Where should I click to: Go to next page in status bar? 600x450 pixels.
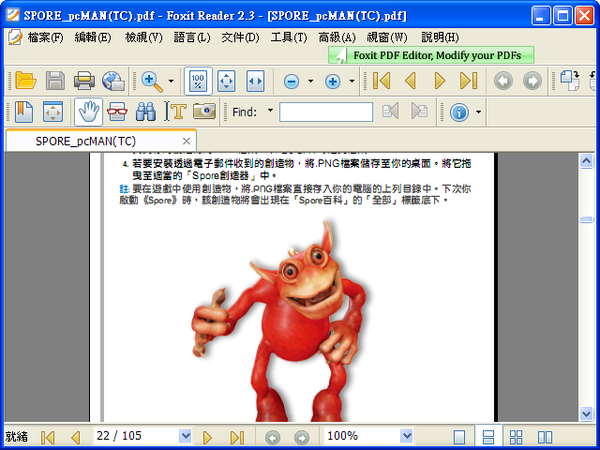(207, 437)
